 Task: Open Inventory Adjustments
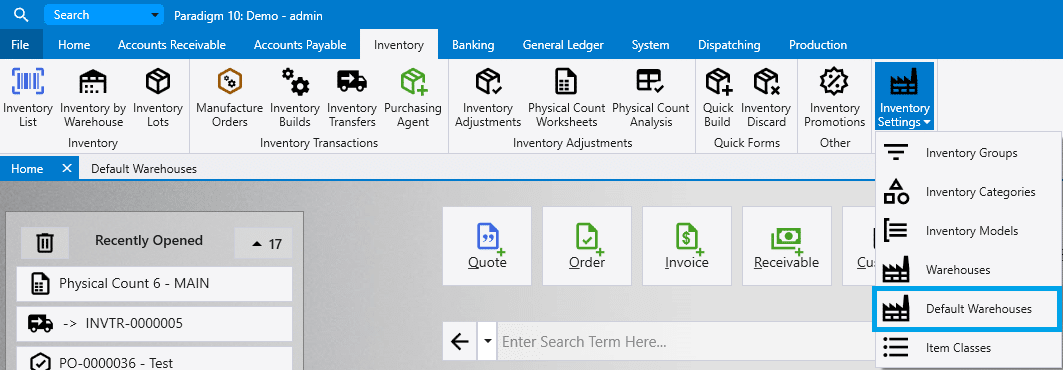(487, 97)
